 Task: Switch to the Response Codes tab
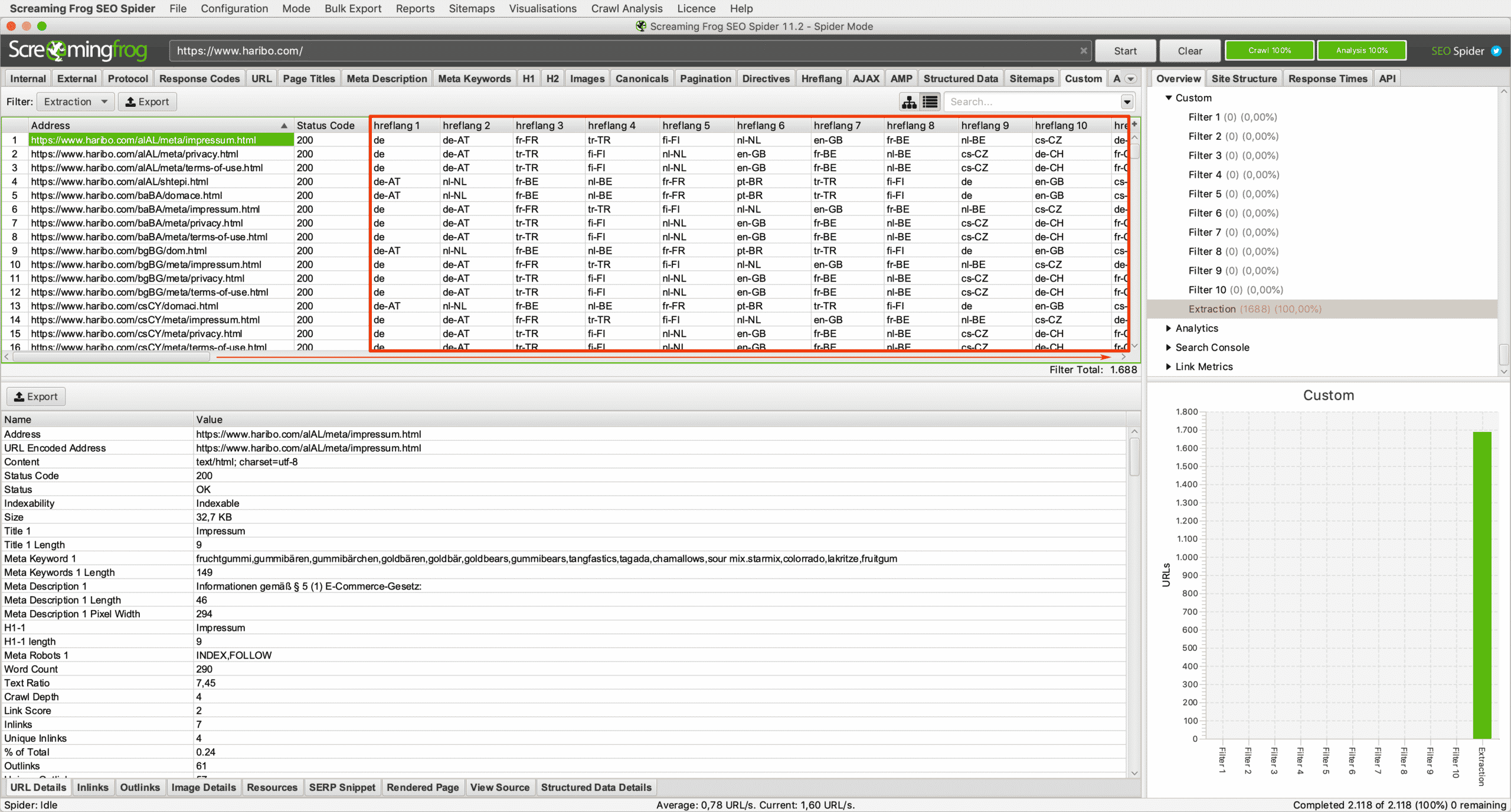click(x=199, y=78)
